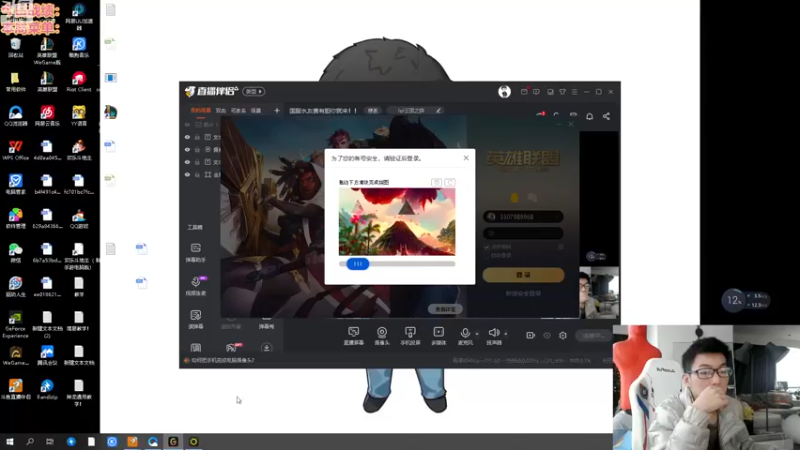The image size is (800, 450).
Task: Open Task View on the taskbar
Action: click(x=49, y=442)
